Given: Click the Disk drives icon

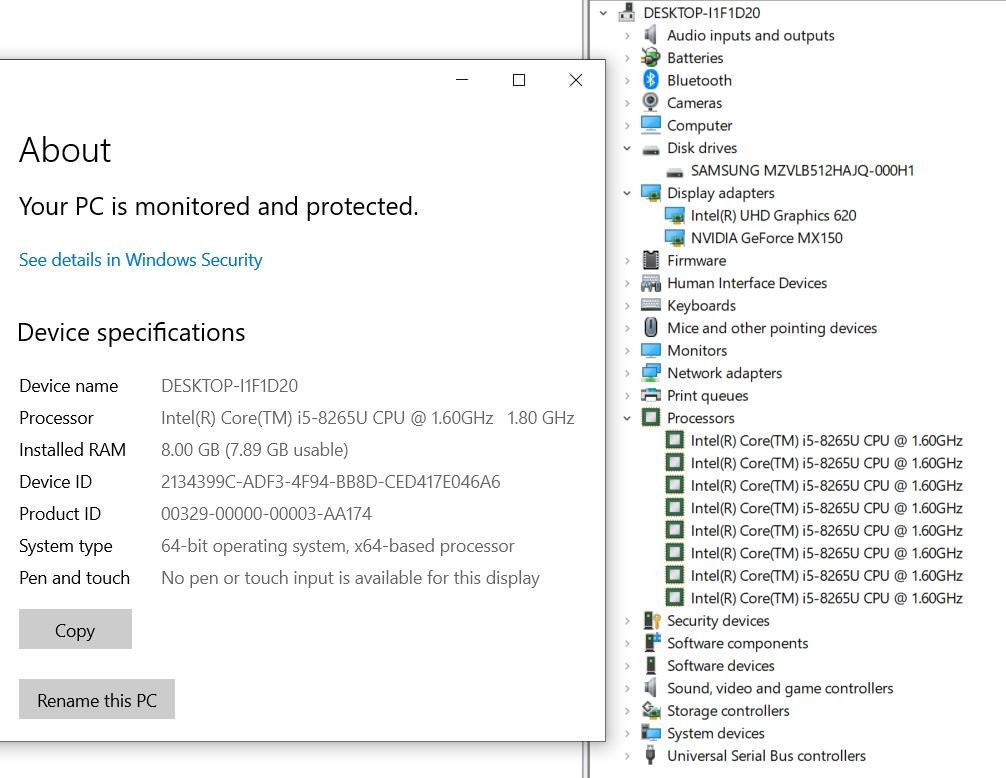Looking at the screenshot, I should (x=651, y=148).
